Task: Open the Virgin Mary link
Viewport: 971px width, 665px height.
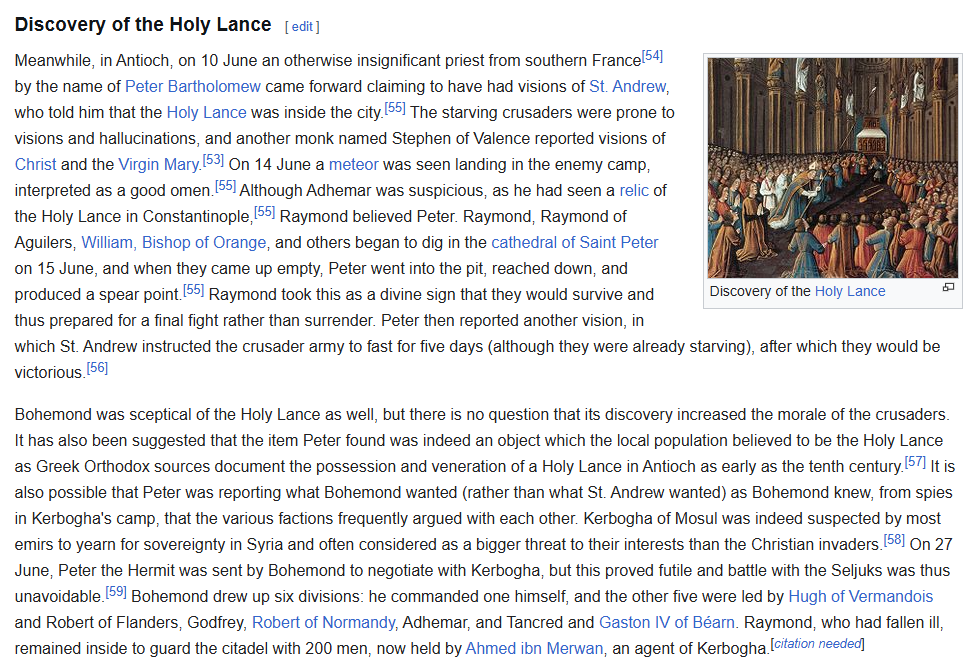Action: coord(159,165)
